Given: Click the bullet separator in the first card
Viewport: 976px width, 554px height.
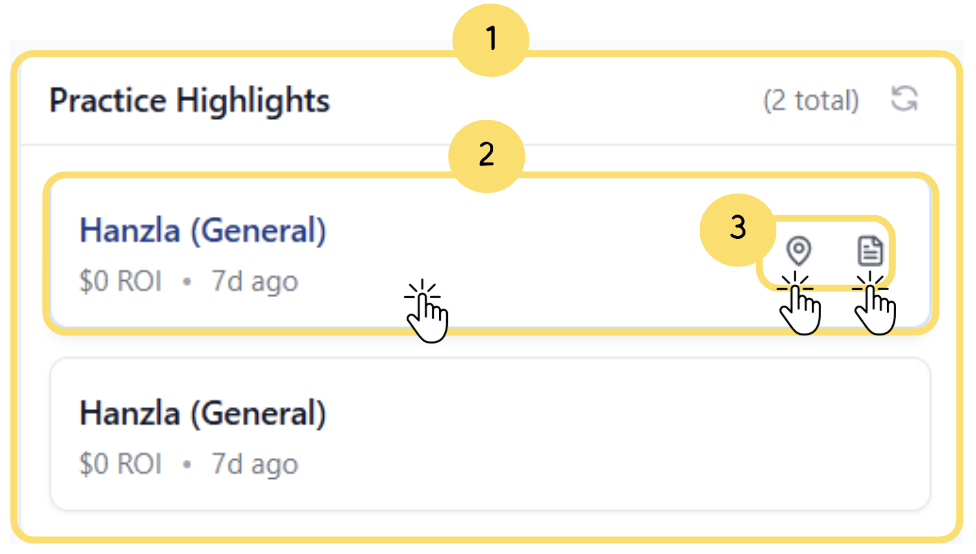Looking at the screenshot, I should [186, 283].
